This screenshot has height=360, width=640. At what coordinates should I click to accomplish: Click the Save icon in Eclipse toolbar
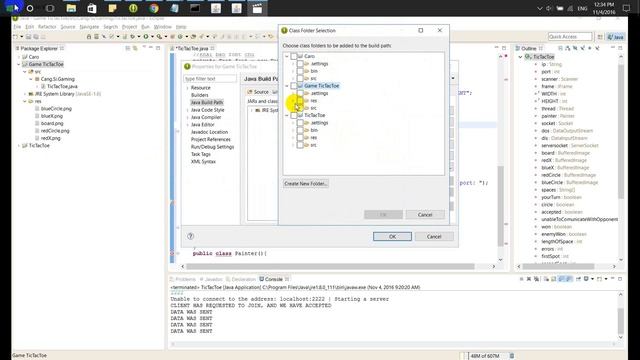[29, 37]
